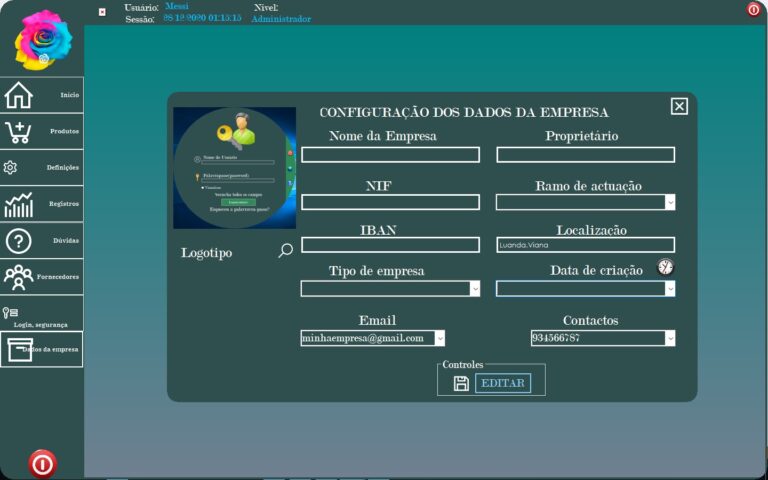Click the Nome da Empresa field
The height and width of the screenshot is (480, 768).
[x=390, y=155]
